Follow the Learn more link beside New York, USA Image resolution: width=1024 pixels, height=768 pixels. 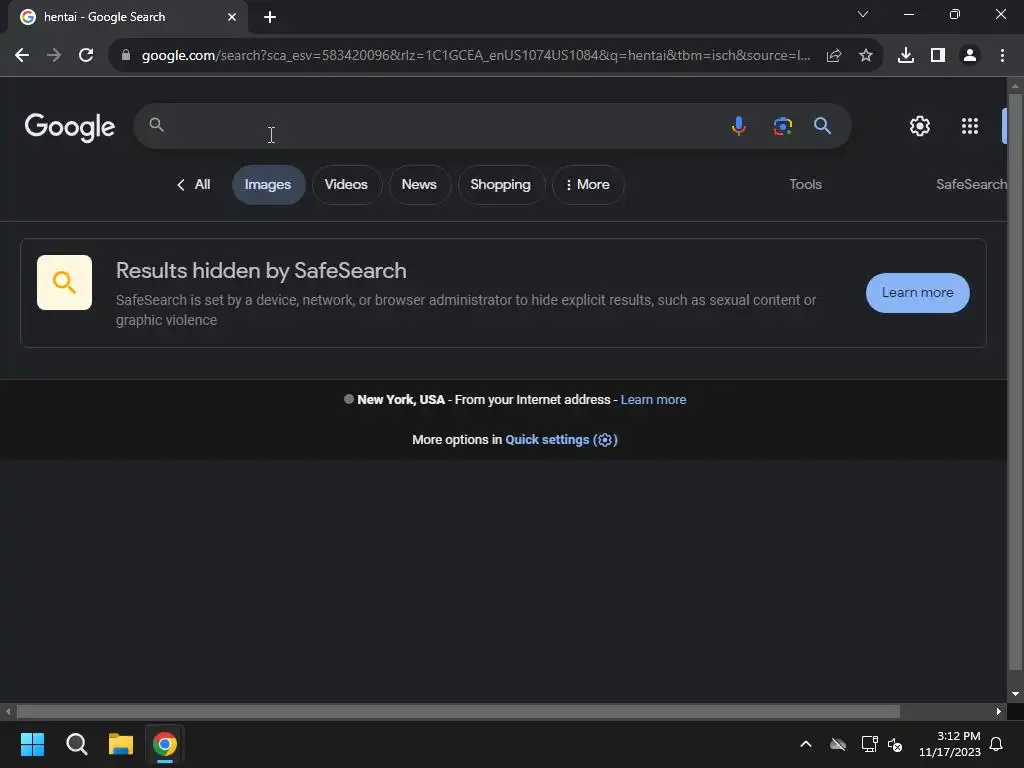point(653,400)
